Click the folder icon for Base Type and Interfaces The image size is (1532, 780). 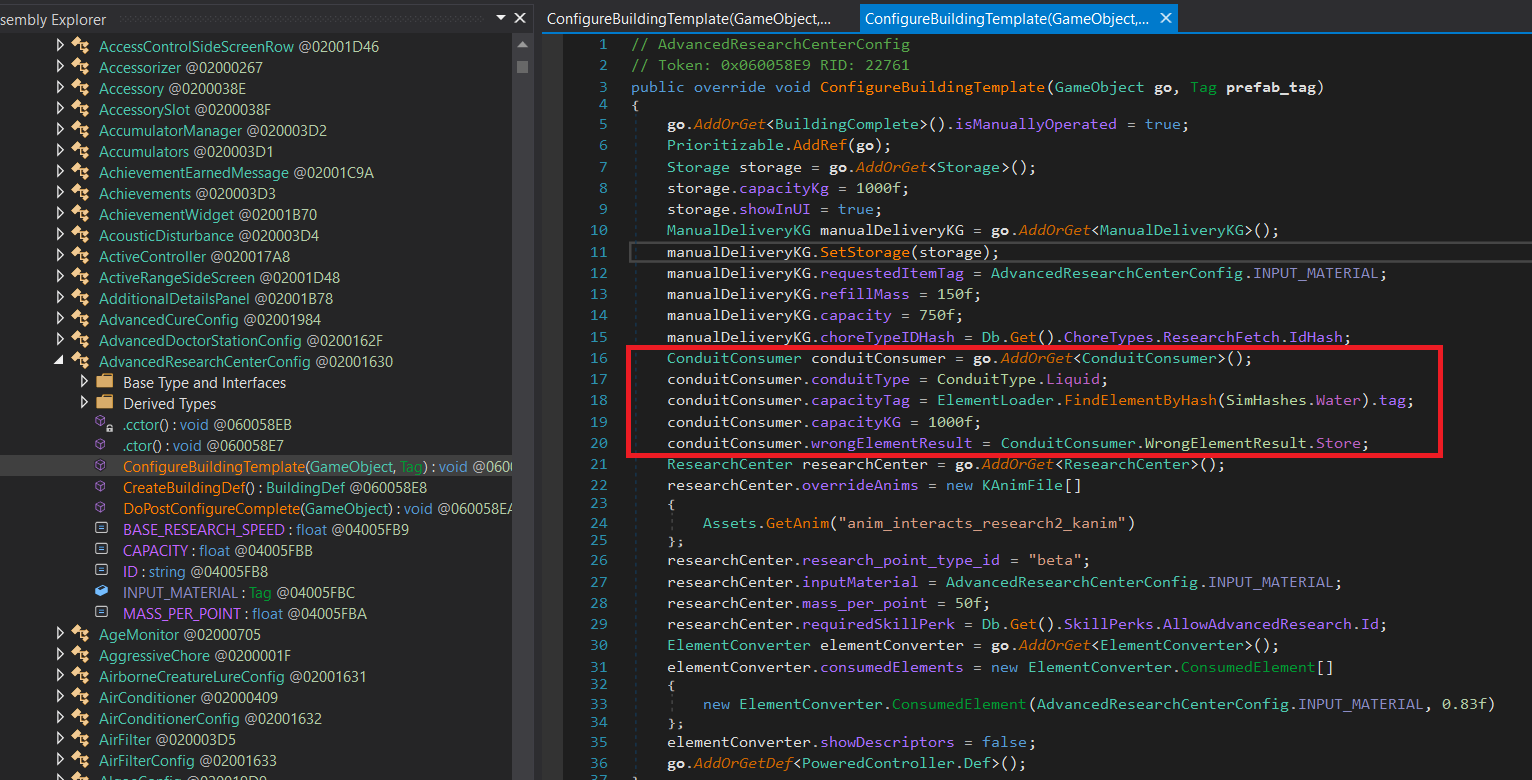tap(104, 383)
